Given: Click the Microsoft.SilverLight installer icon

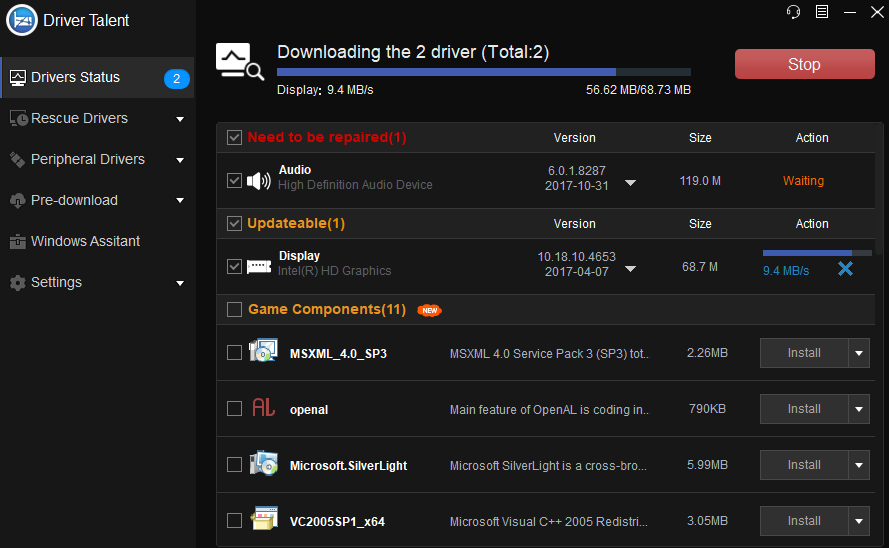Looking at the screenshot, I should click(264, 464).
